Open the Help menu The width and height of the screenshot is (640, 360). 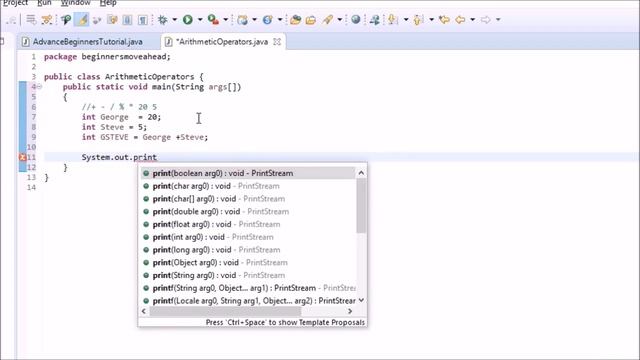pos(108,3)
